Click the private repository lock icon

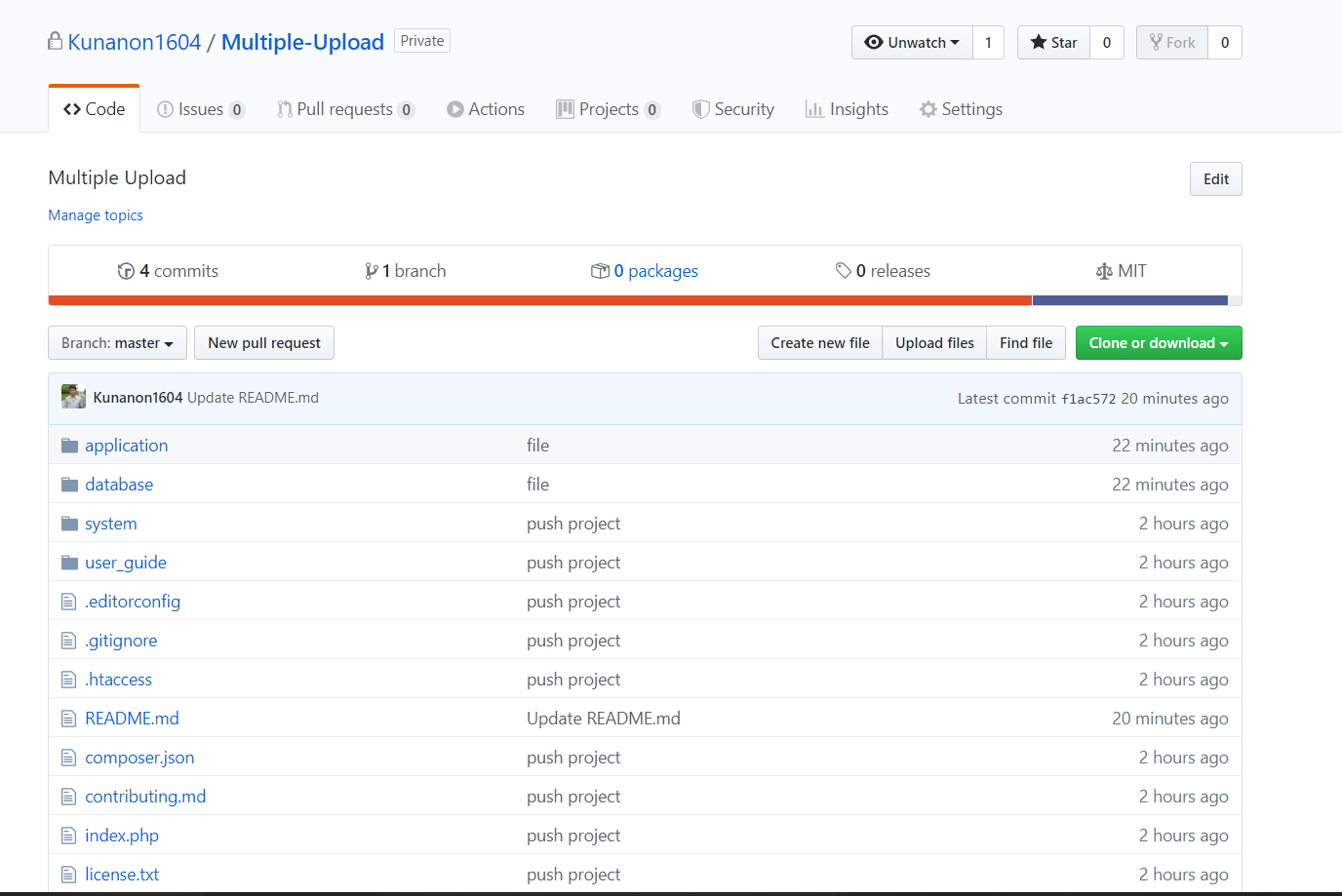coord(56,40)
